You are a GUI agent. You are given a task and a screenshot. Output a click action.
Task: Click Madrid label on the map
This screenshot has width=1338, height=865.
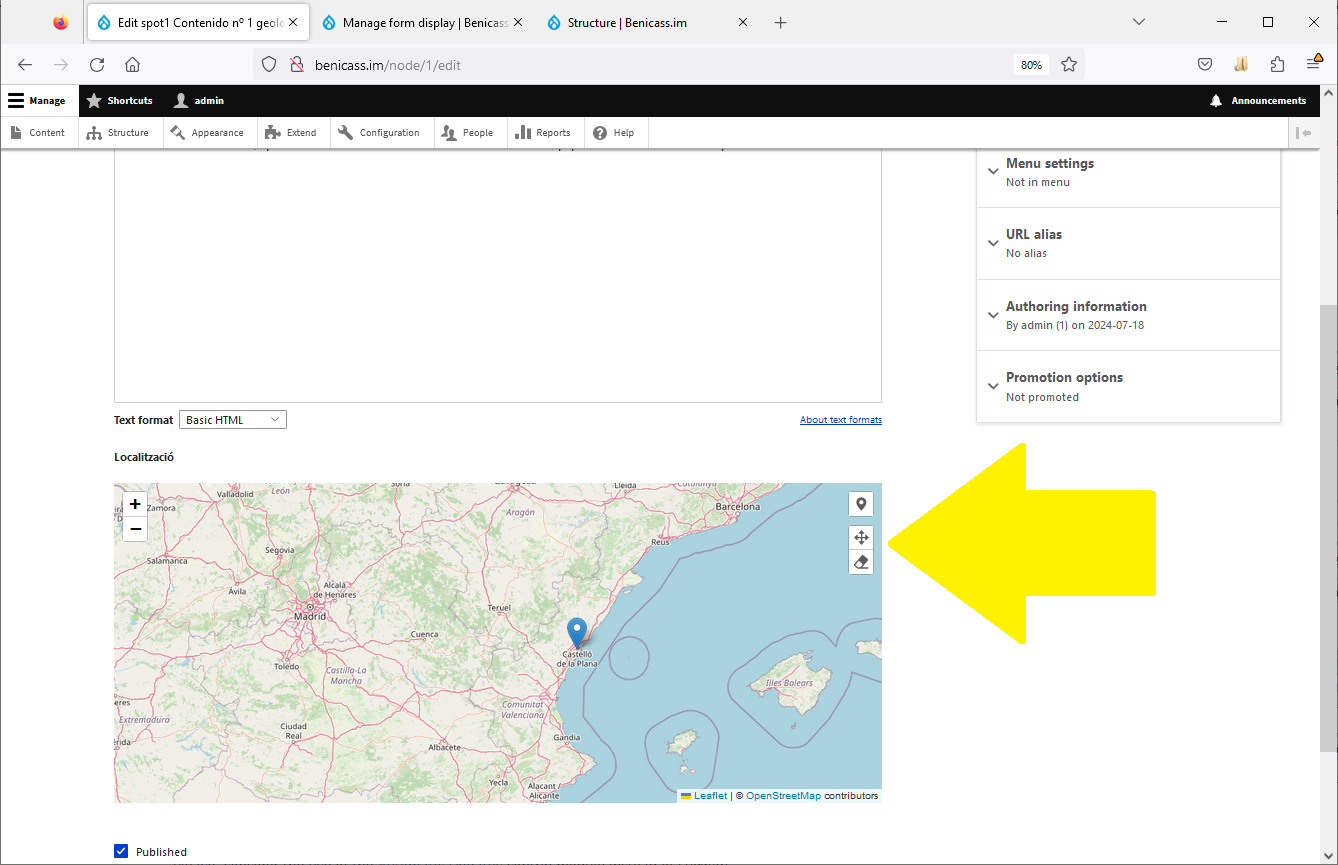click(310, 616)
